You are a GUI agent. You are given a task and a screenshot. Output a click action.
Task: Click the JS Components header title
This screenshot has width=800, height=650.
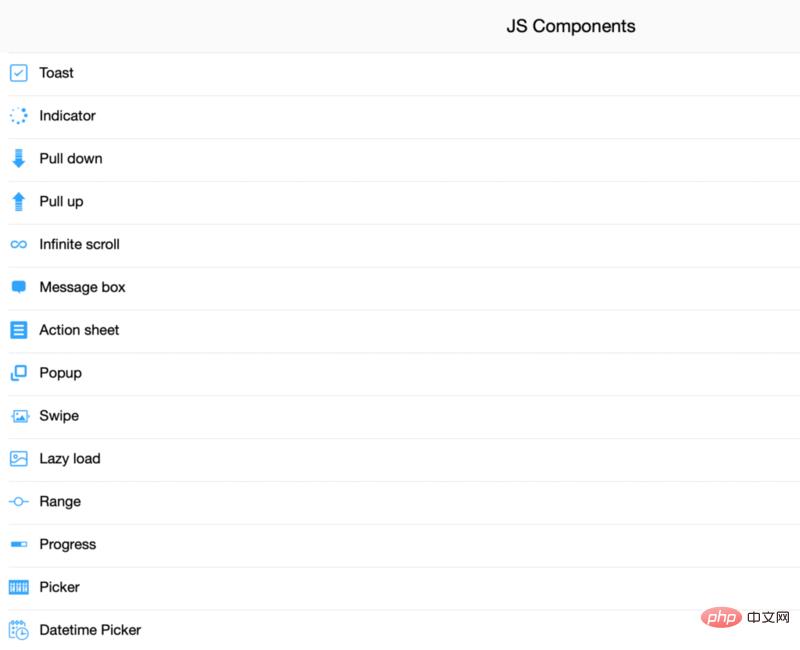(x=570, y=27)
